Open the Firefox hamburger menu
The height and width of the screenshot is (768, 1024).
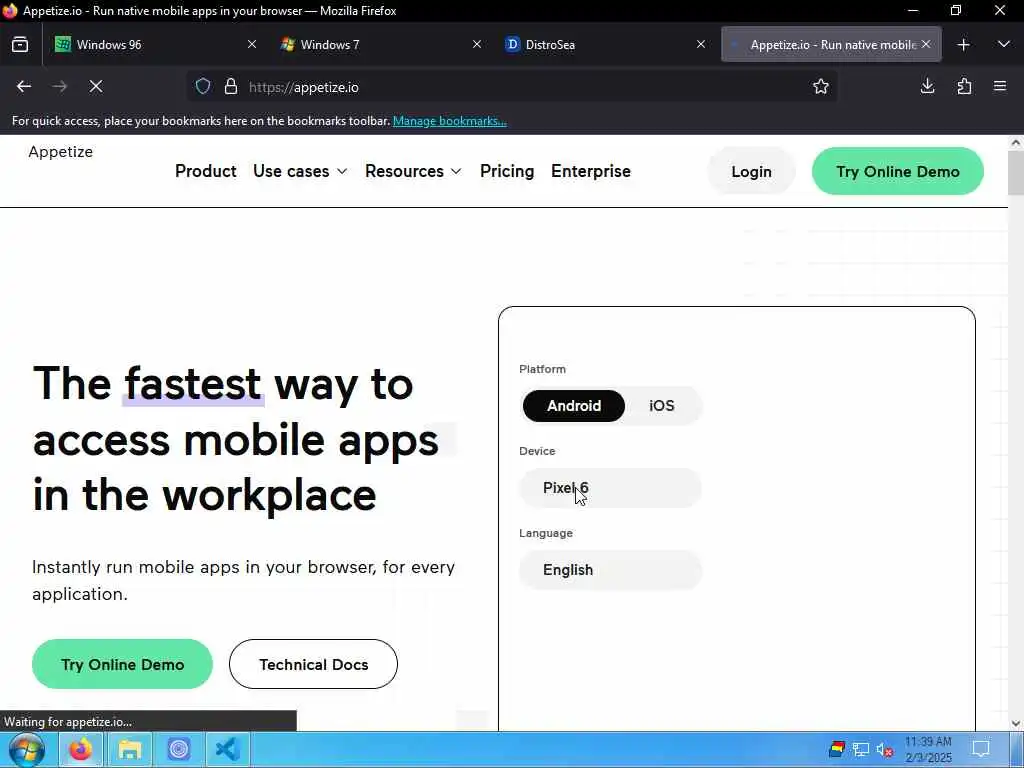pyautogui.click(x=1000, y=86)
